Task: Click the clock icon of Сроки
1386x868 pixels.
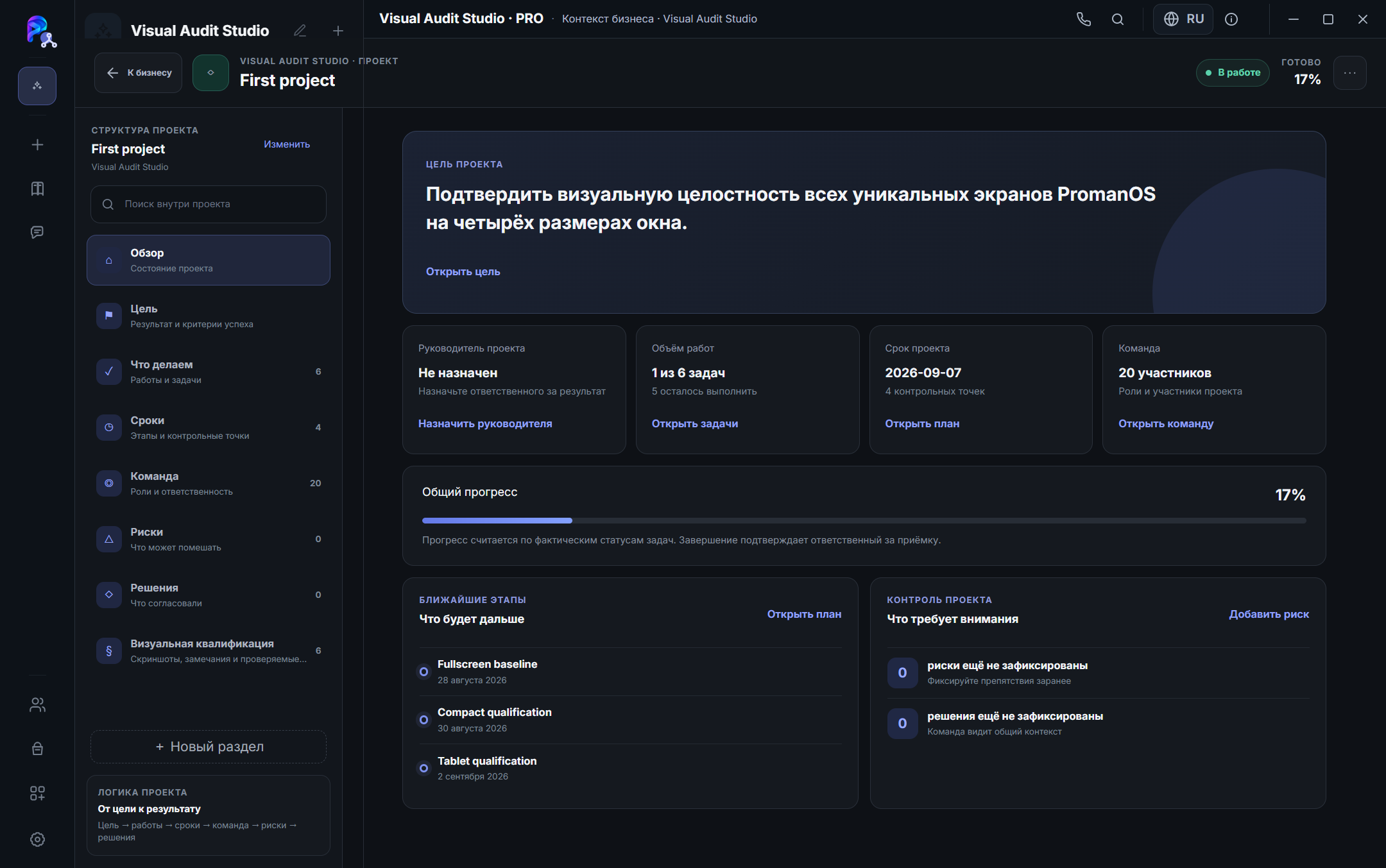Action: point(109,427)
